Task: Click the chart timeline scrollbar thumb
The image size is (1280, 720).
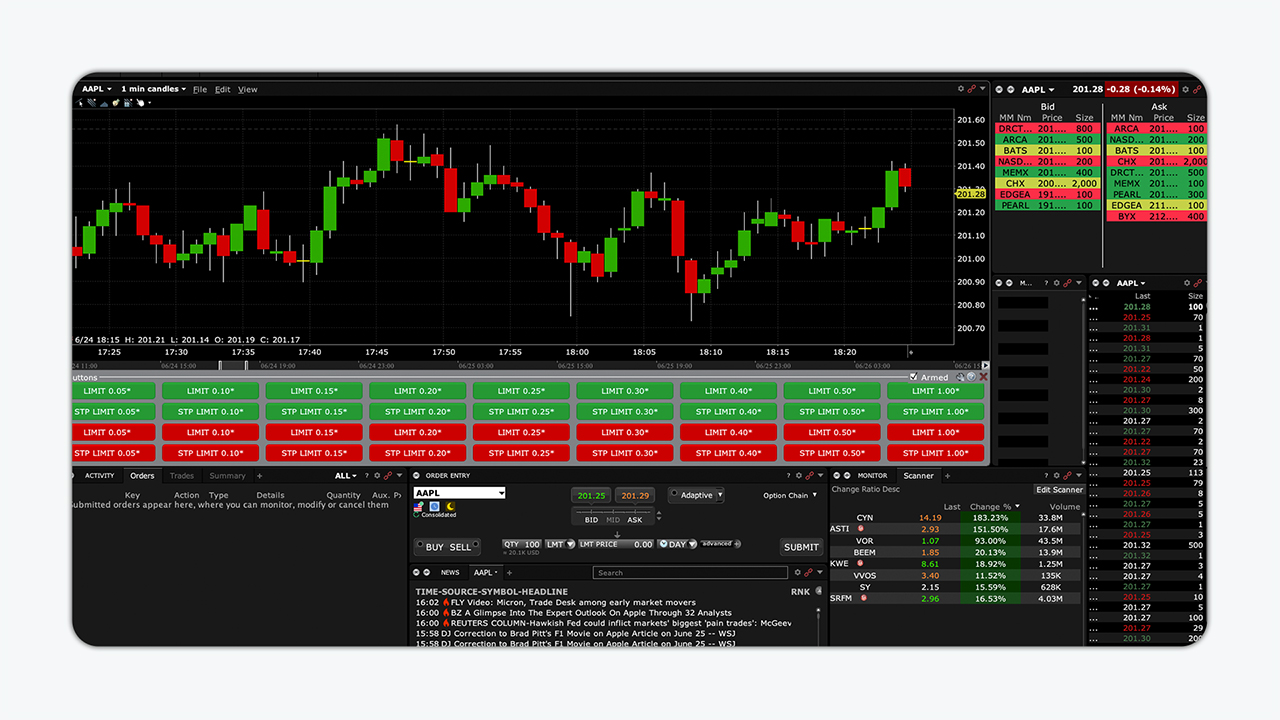Action: (233, 365)
